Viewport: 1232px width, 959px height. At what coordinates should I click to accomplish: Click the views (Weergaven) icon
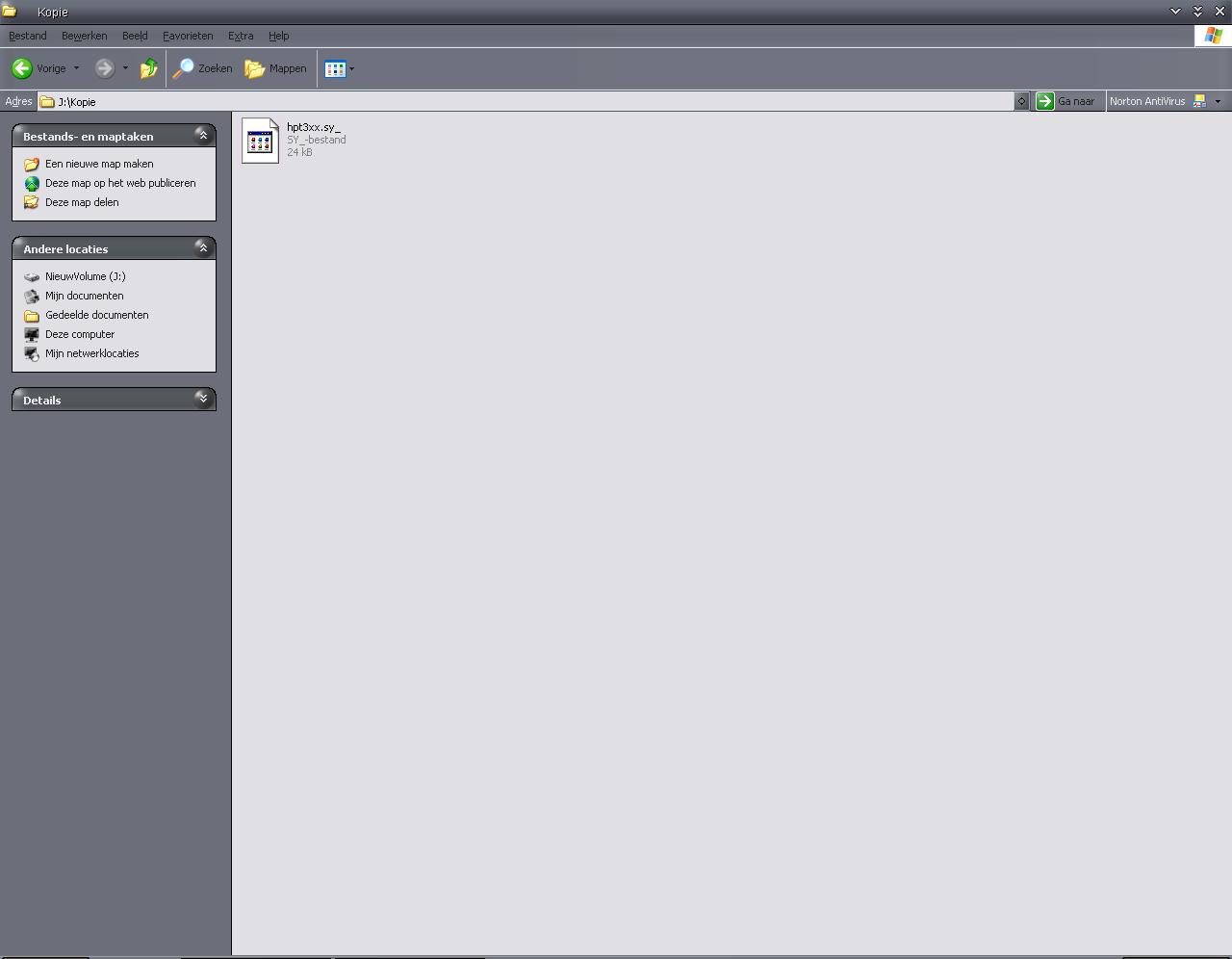[x=335, y=68]
